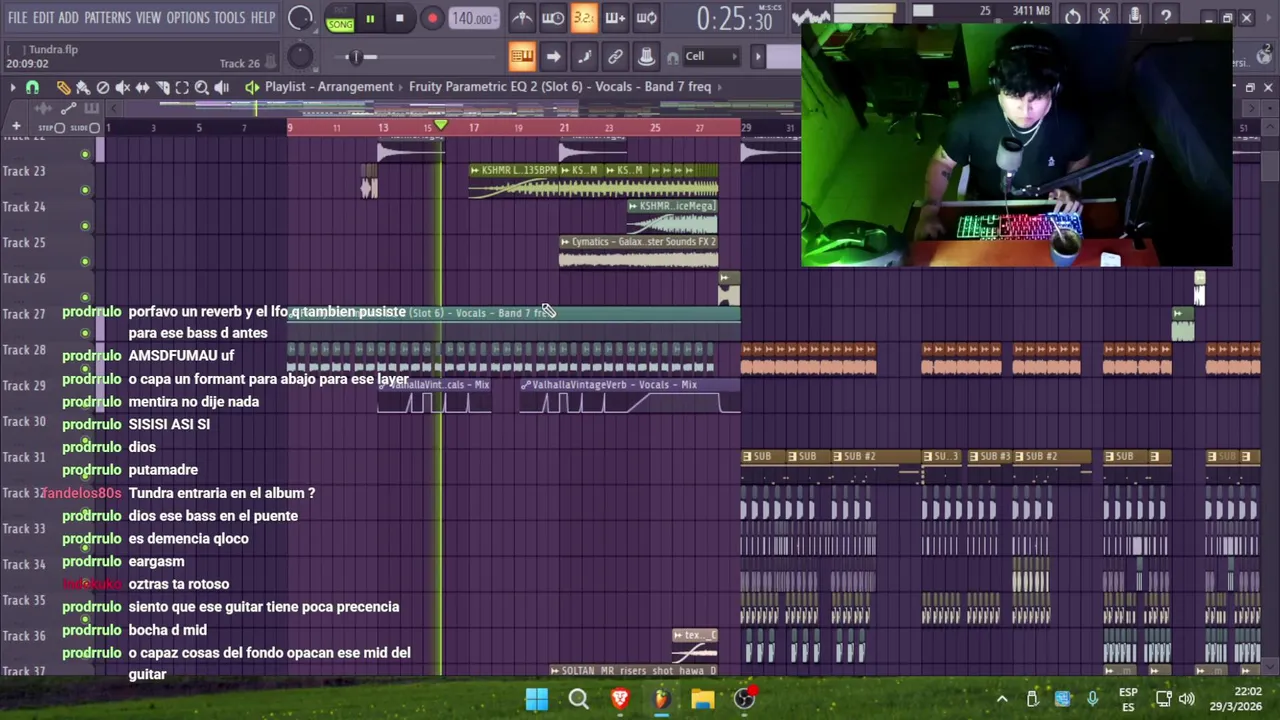Select the Zoom tool
This screenshot has width=1280, height=720.
point(202,87)
